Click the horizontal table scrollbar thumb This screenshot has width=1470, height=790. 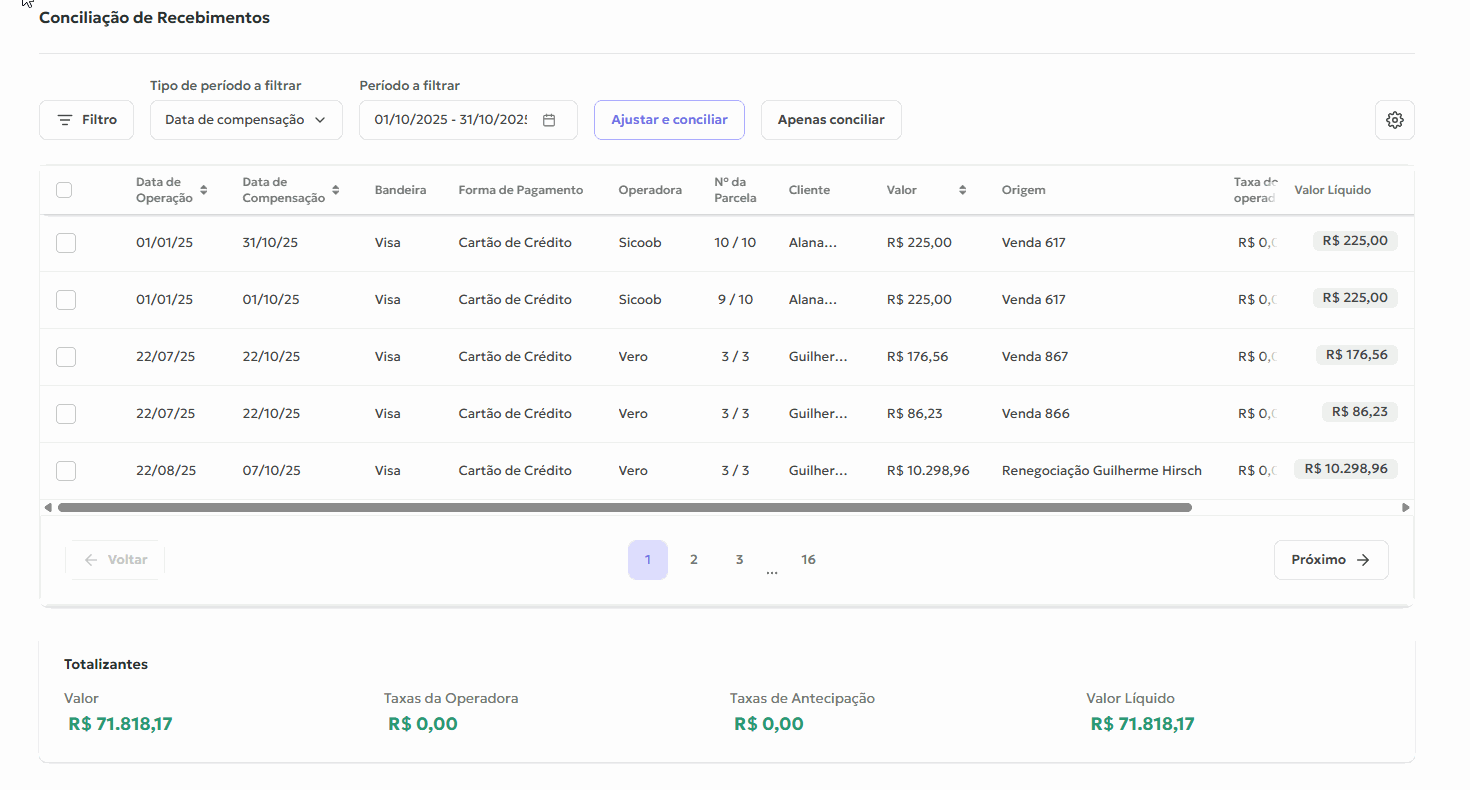tap(624, 508)
